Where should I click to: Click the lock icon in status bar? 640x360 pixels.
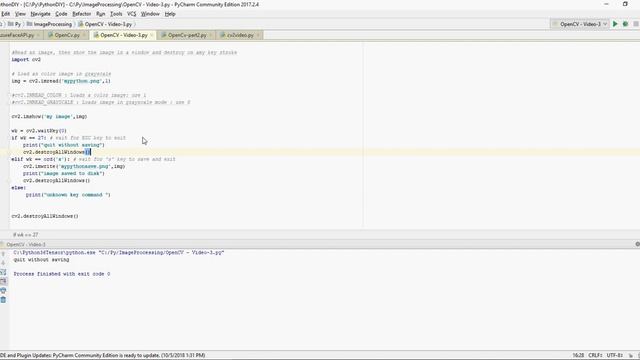(x=631, y=356)
